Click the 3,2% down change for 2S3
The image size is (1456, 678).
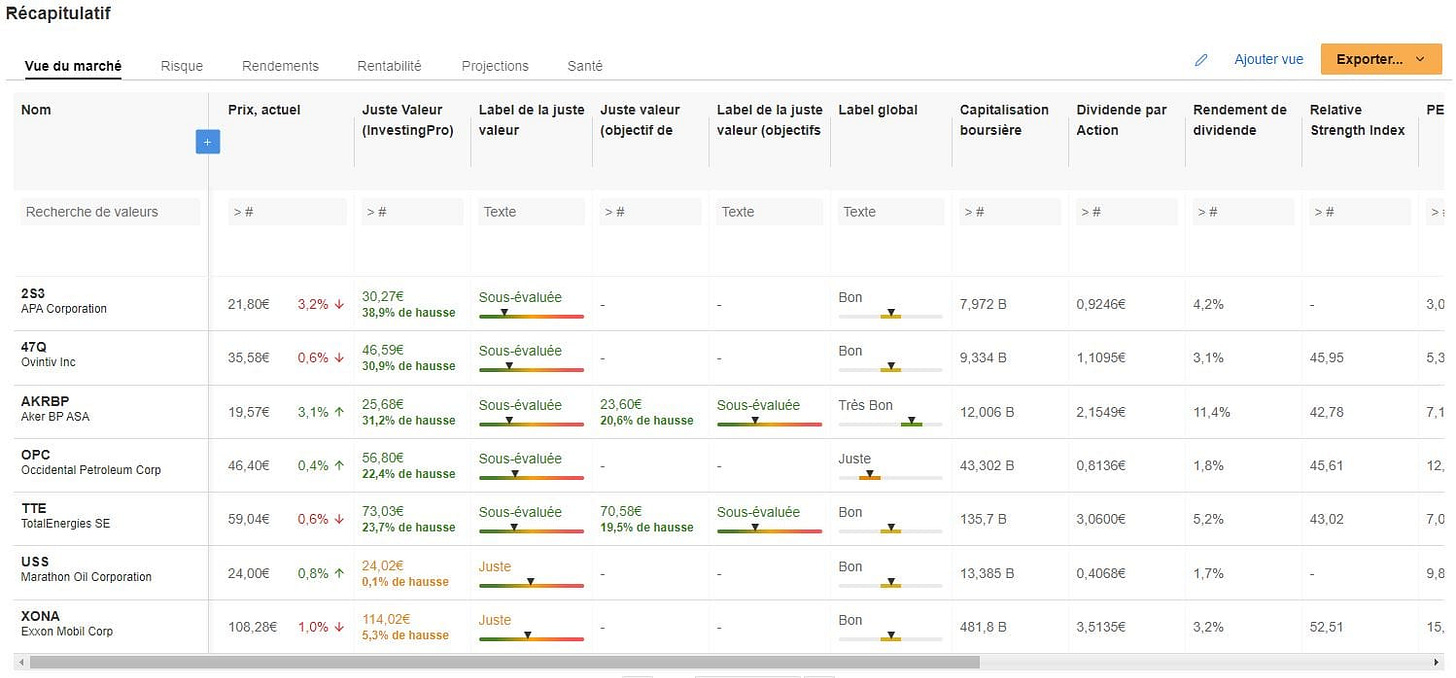[320, 304]
